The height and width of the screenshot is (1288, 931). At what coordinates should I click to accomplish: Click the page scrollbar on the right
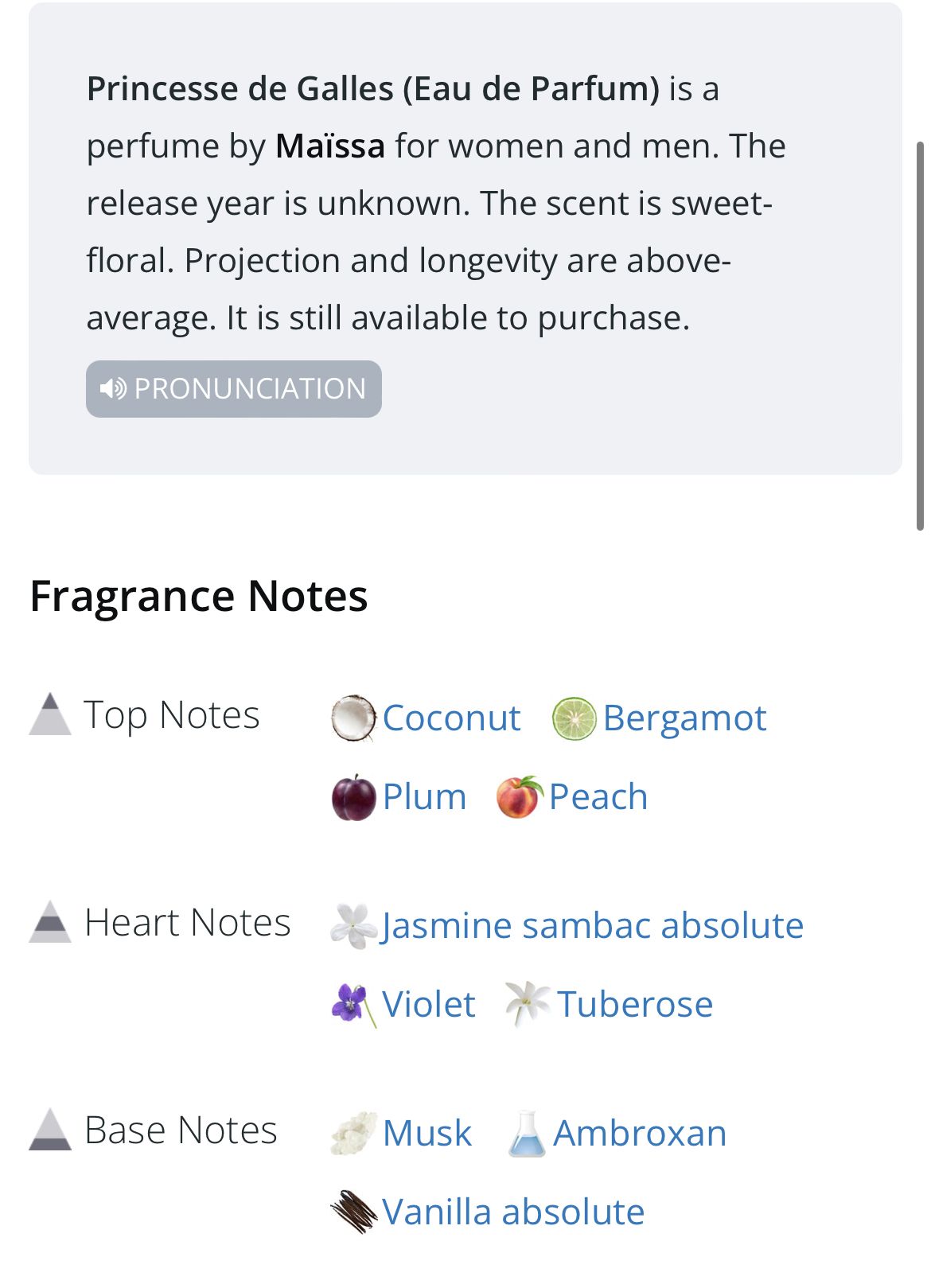pyautogui.click(x=920, y=334)
